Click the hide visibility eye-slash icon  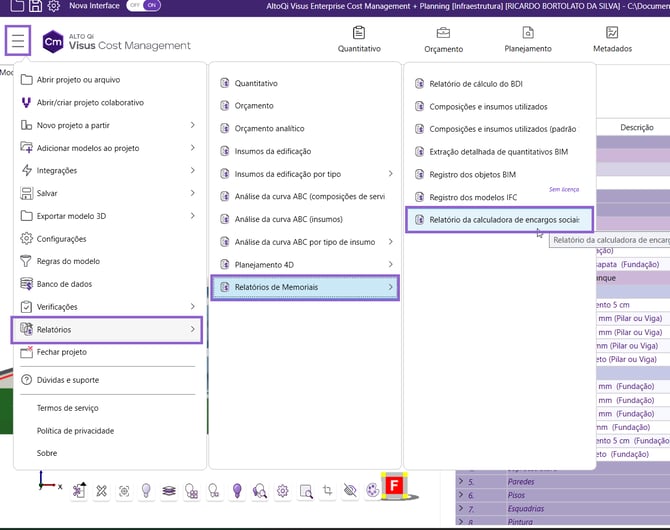click(x=349, y=491)
